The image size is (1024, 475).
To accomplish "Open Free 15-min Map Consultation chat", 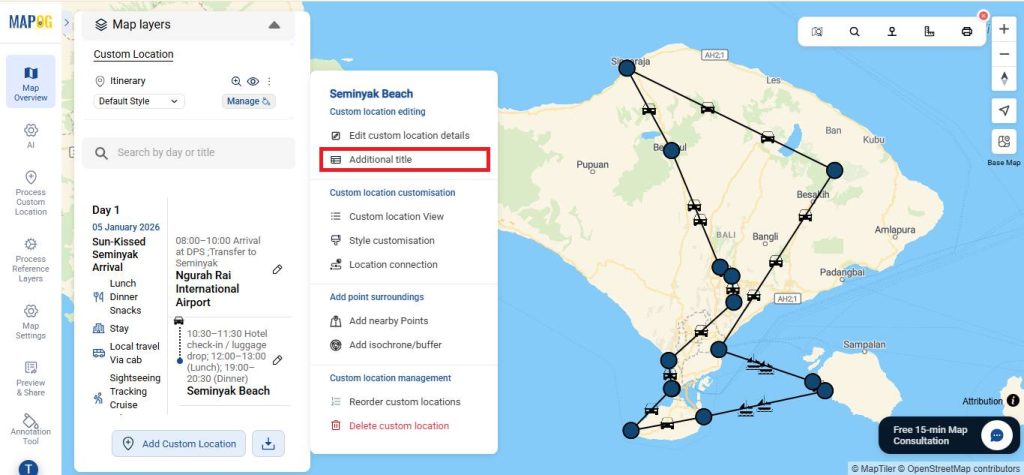I will (x=949, y=435).
